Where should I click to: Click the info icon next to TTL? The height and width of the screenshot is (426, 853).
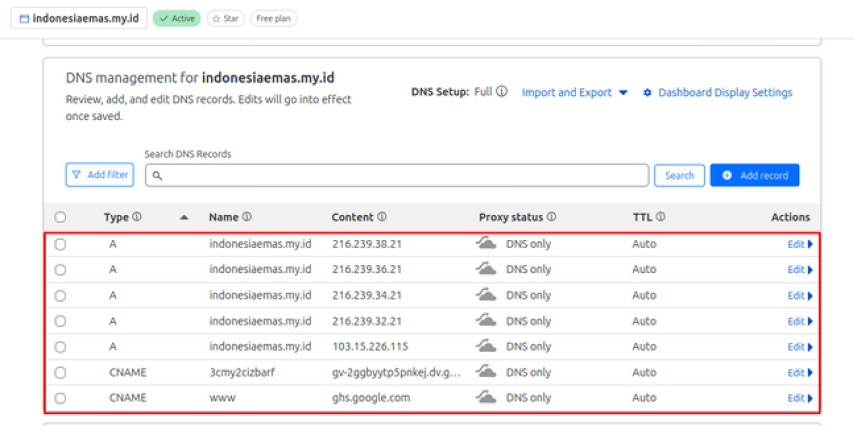click(x=660, y=217)
